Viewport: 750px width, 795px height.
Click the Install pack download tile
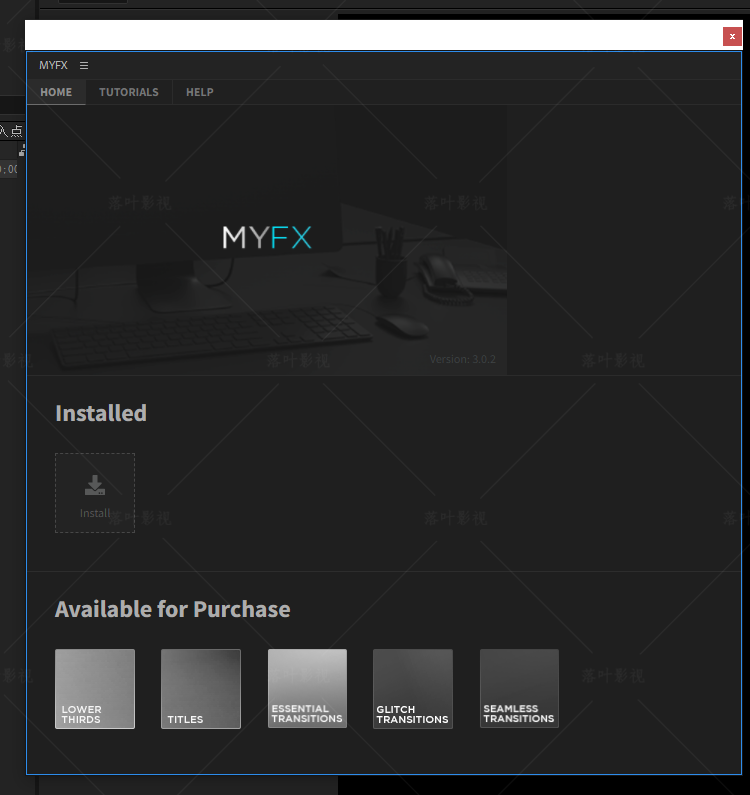click(95, 493)
